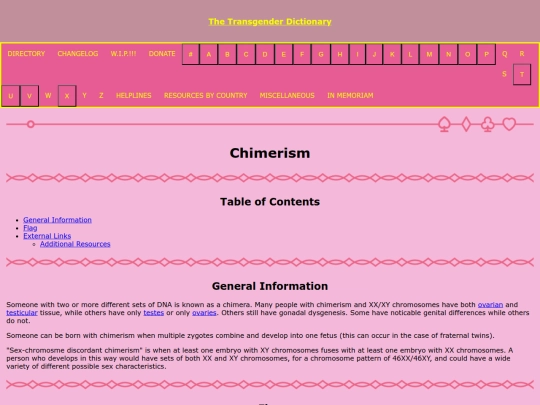Jump to Additional Resources sub-link
The image size is (540, 405).
[x=75, y=244]
